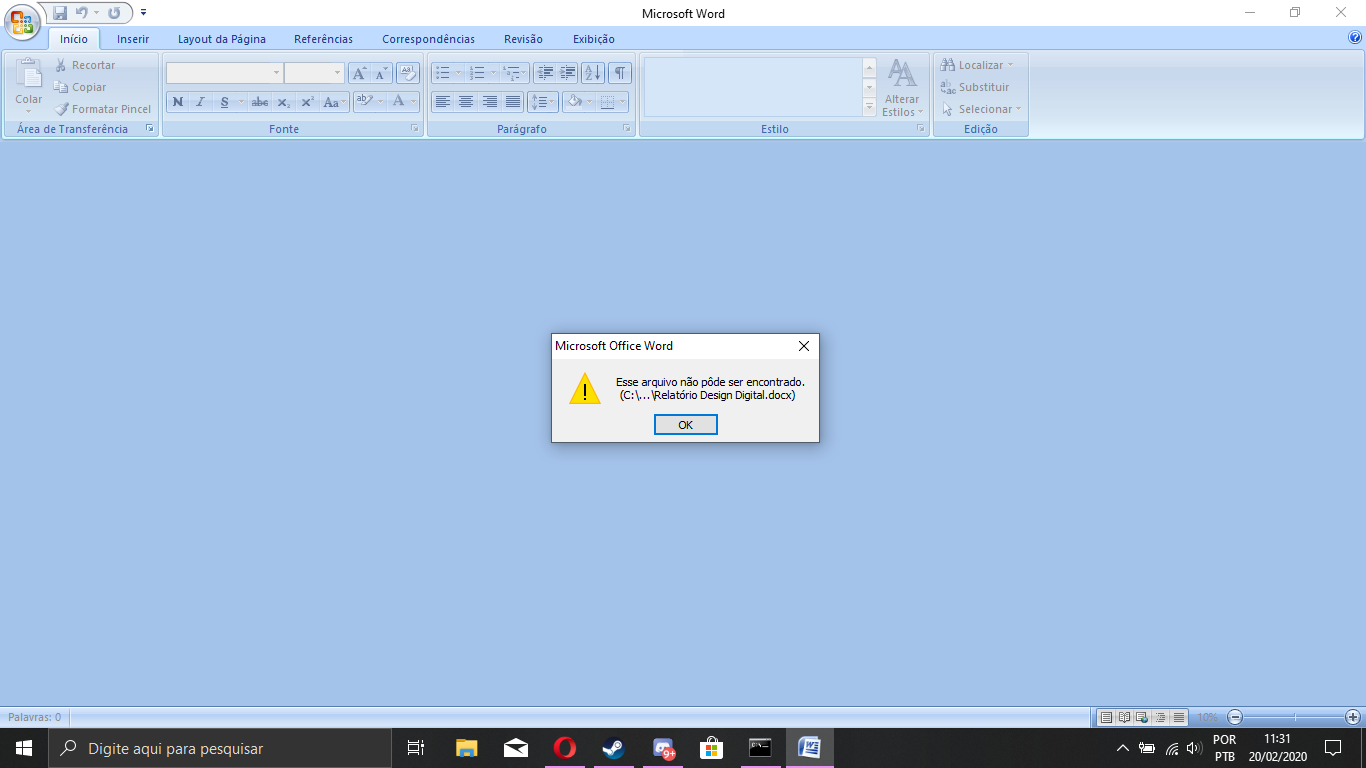Click the increase indent icon
The width and height of the screenshot is (1366, 768).
(568, 73)
